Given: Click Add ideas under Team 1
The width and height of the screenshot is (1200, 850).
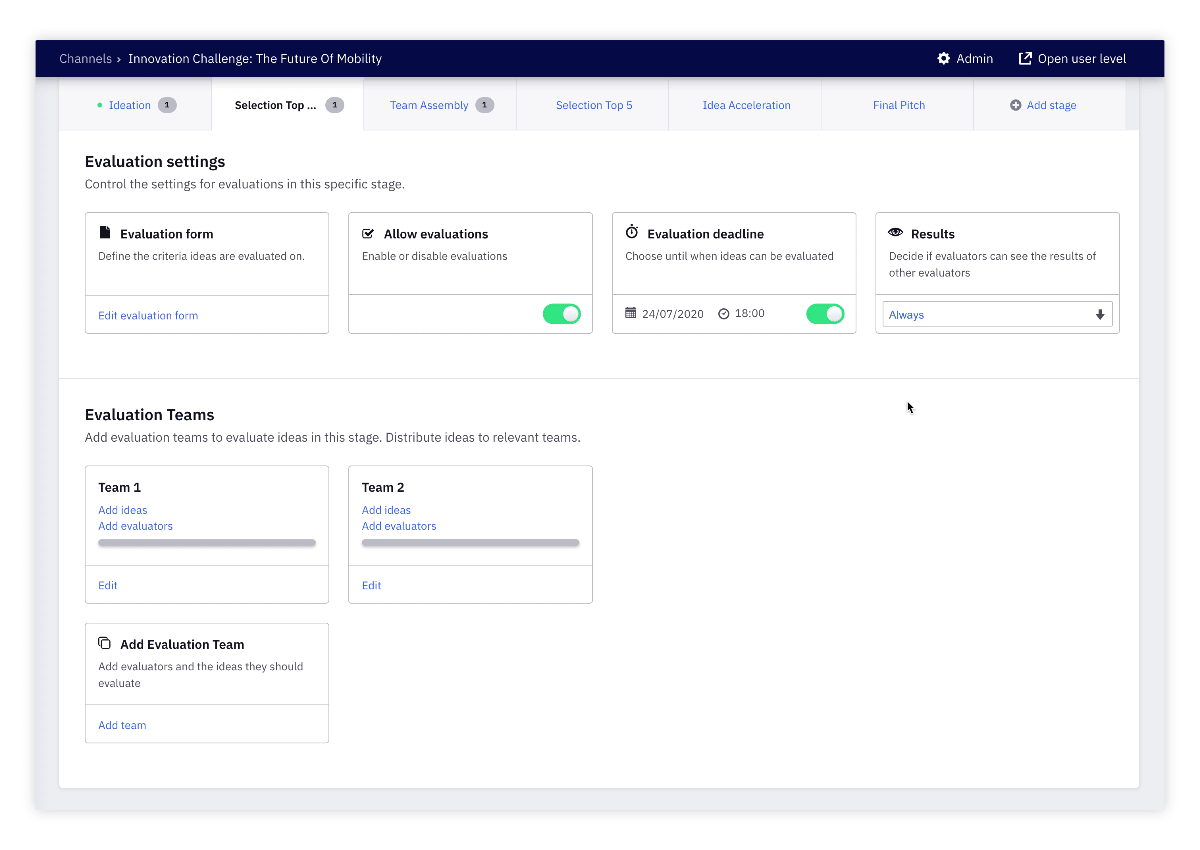Looking at the screenshot, I should [123, 510].
